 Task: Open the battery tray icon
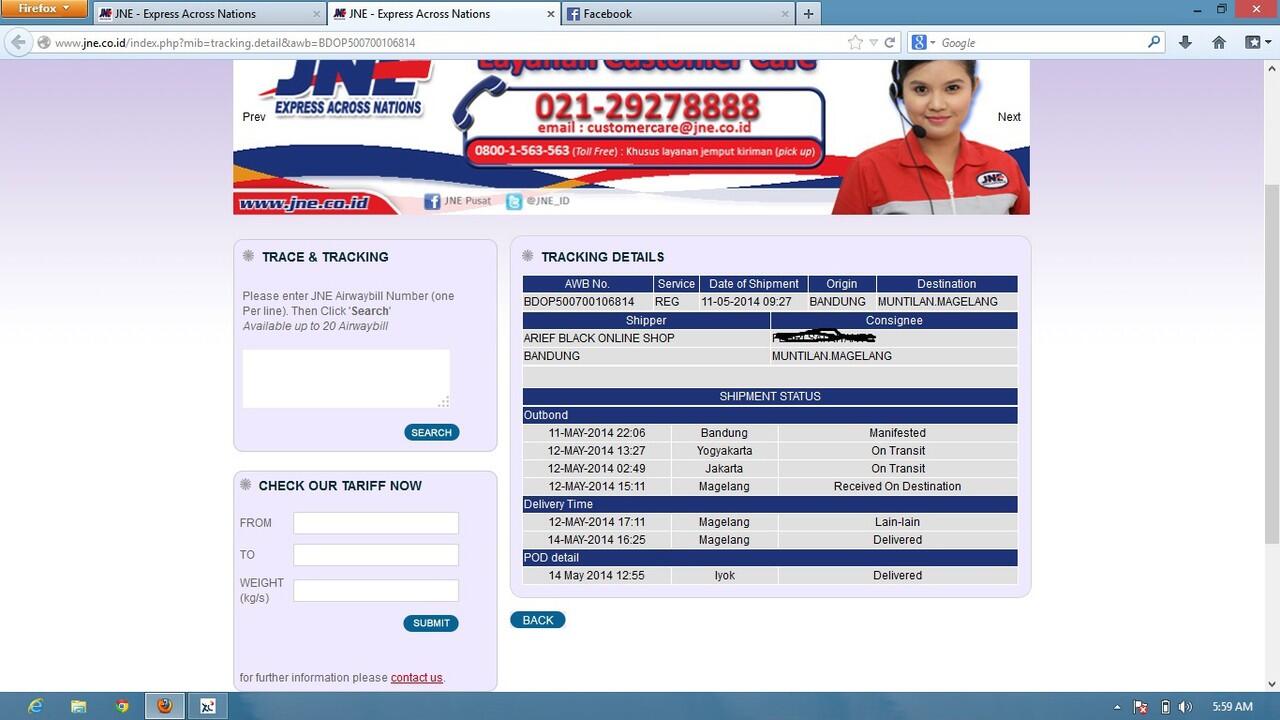coord(1165,707)
